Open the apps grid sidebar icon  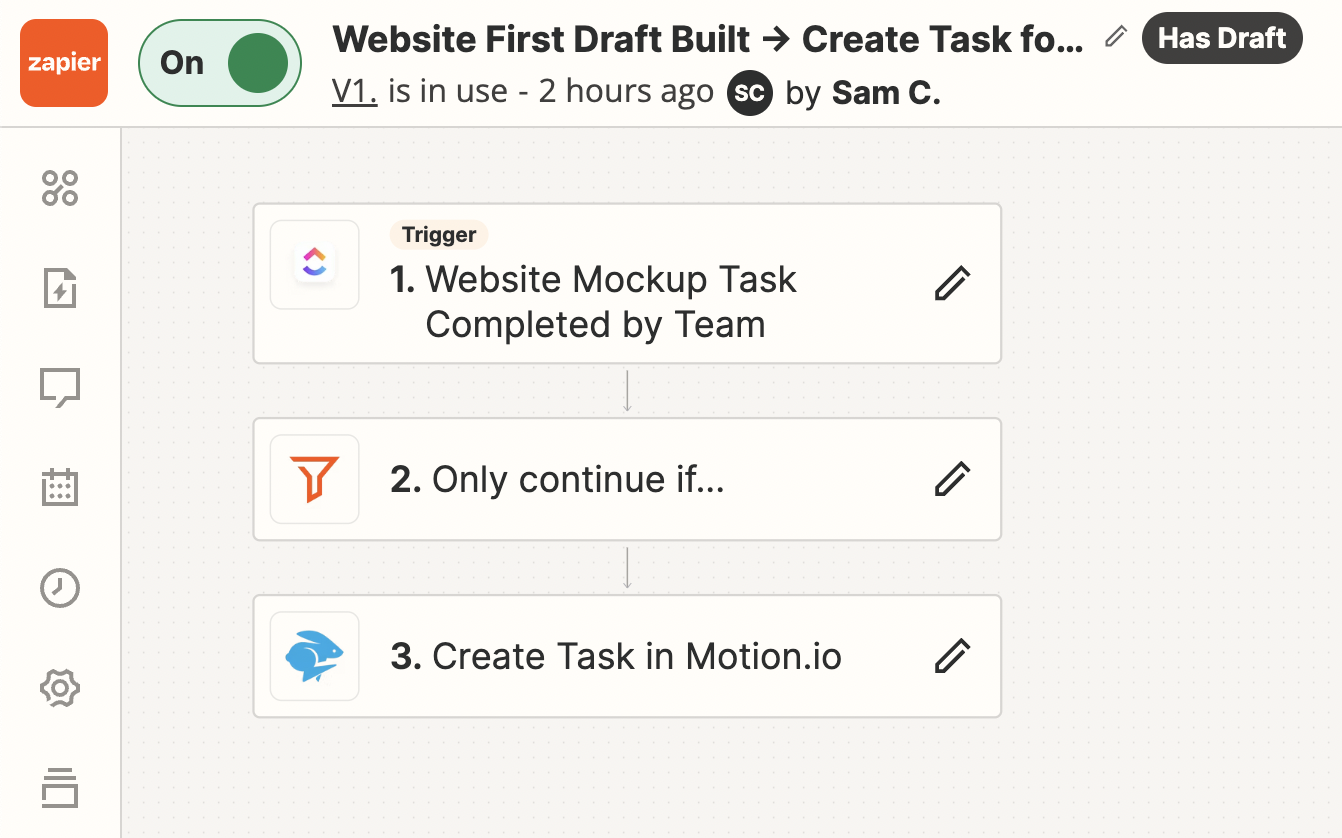pos(60,188)
